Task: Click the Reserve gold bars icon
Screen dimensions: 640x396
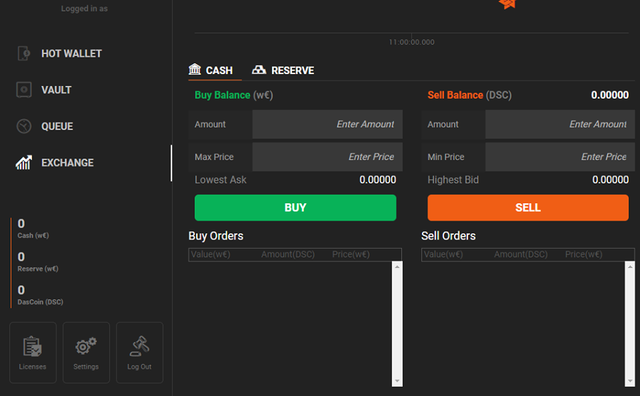Action: tap(259, 69)
